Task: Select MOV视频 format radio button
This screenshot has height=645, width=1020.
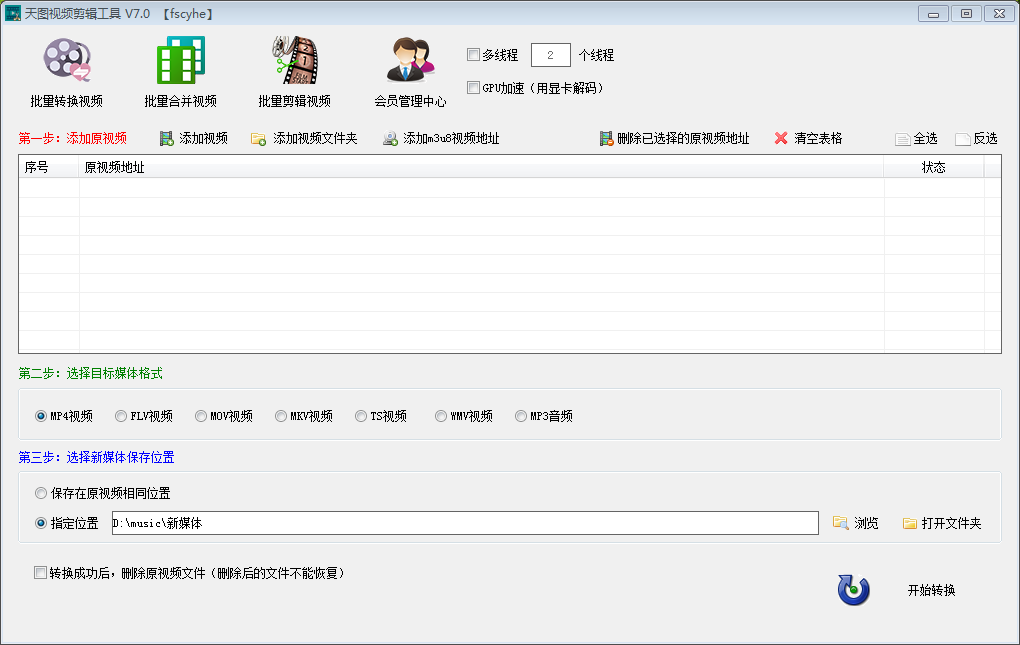Action: coord(201,416)
